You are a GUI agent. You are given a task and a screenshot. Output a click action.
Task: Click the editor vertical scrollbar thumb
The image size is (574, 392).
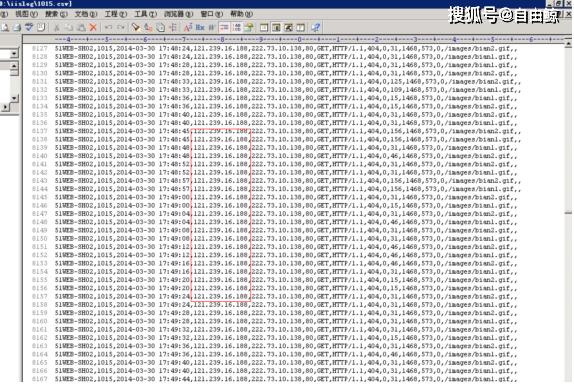[x=568, y=213]
